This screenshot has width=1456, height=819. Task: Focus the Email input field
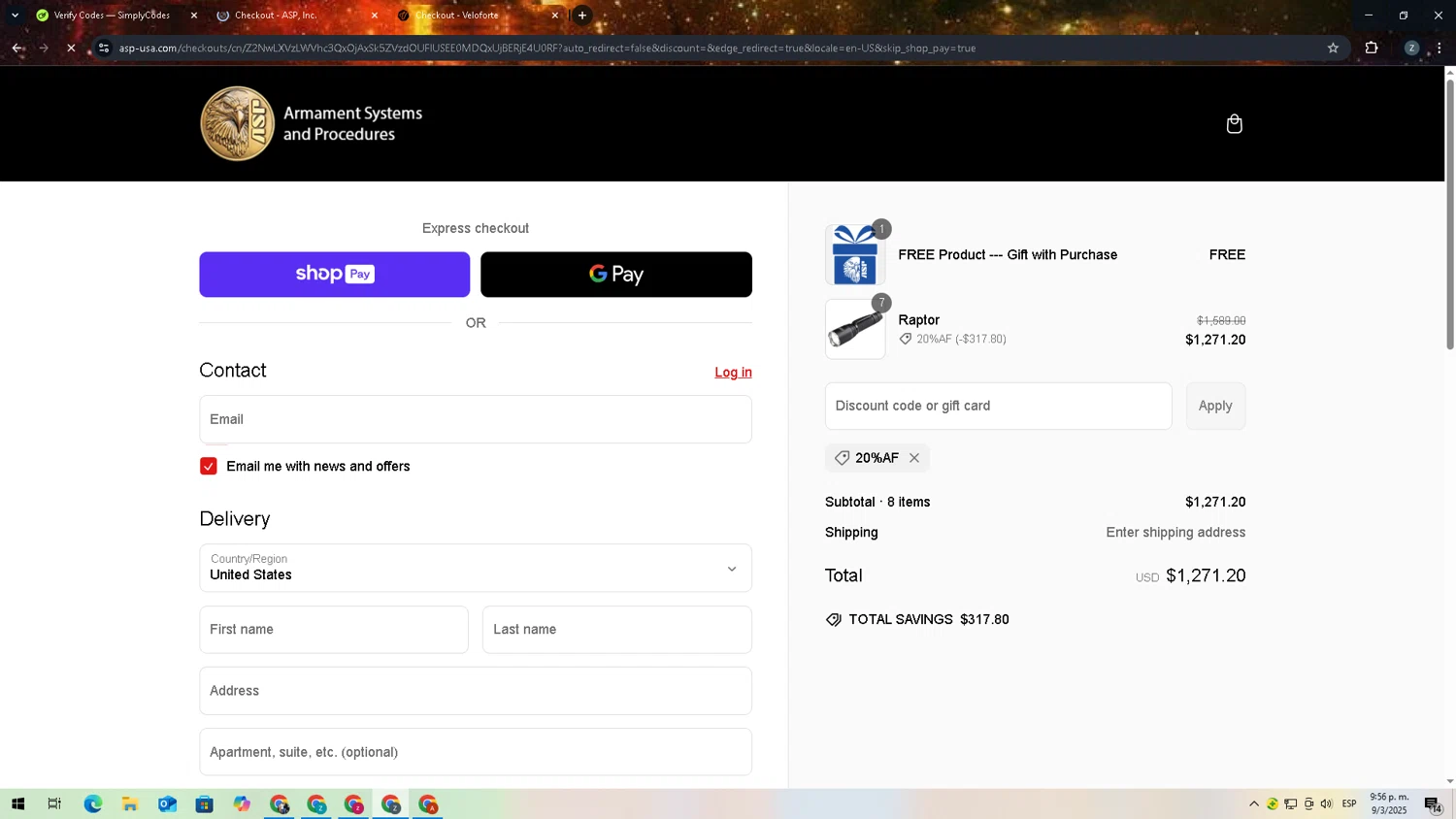pos(476,419)
